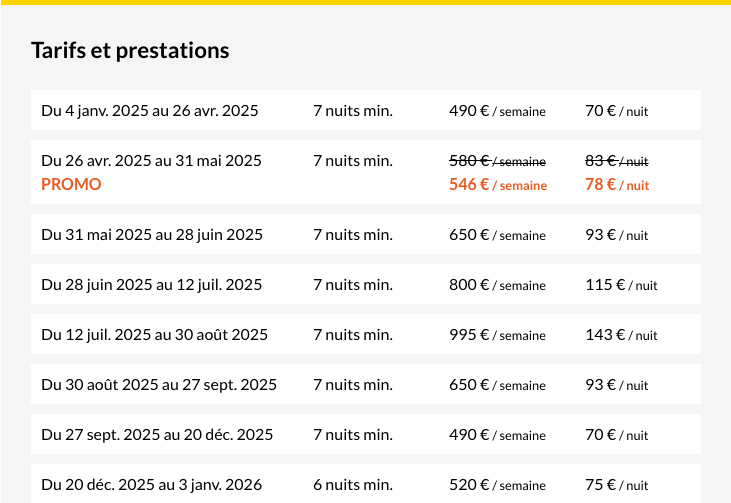This screenshot has width=731, height=503.
Task: Click the 995 € per week price
Action: point(497,334)
